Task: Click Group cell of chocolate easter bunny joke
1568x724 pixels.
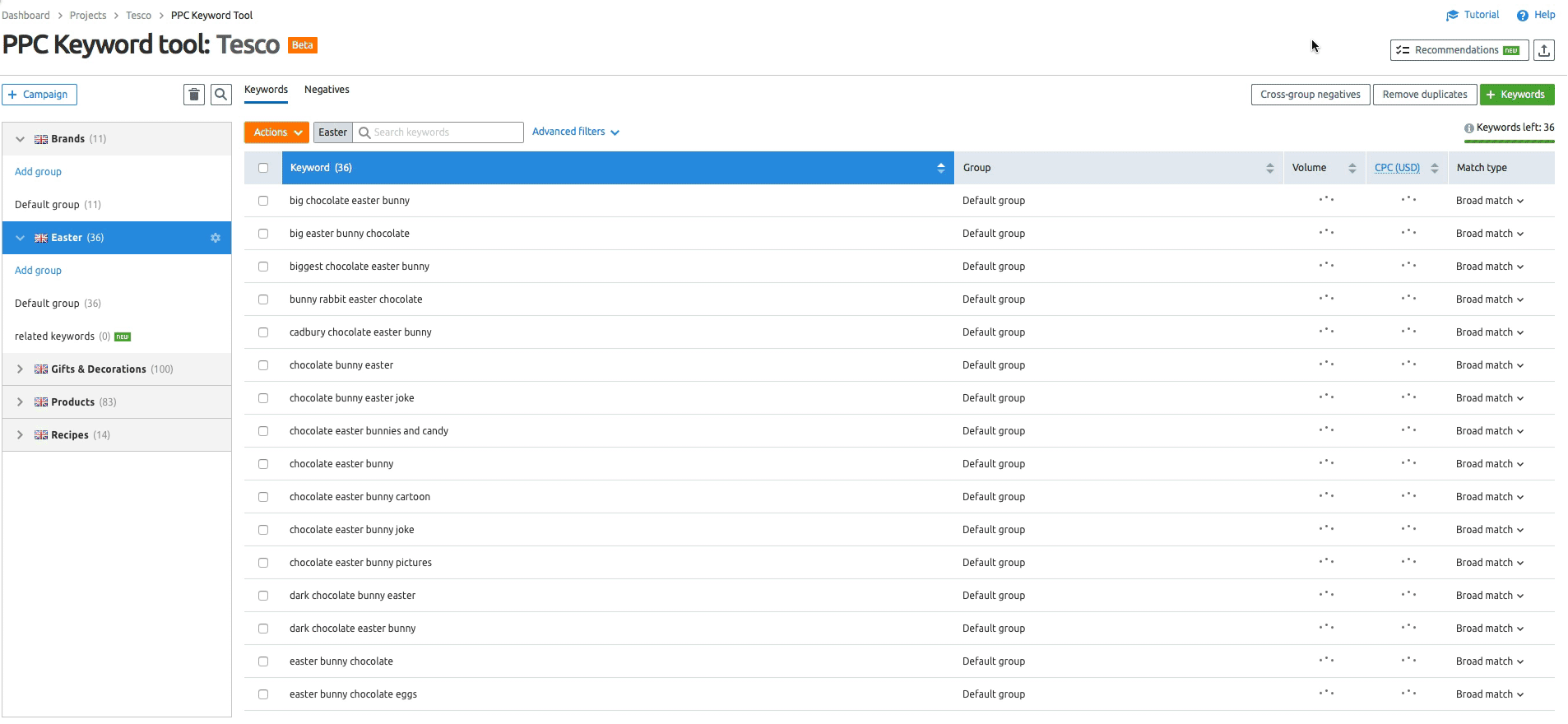Action: 994,530
